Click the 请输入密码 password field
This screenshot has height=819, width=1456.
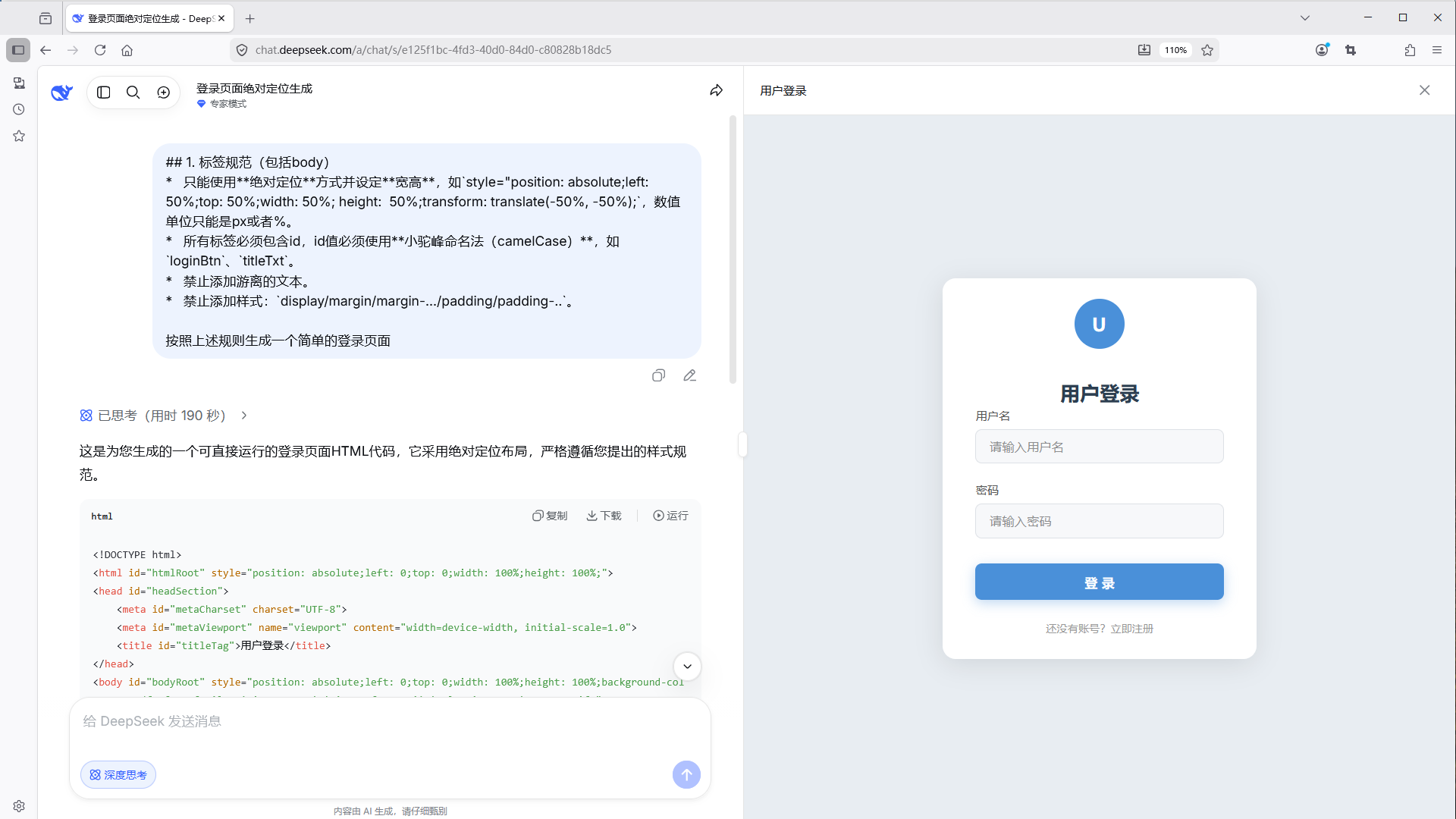point(1099,521)
